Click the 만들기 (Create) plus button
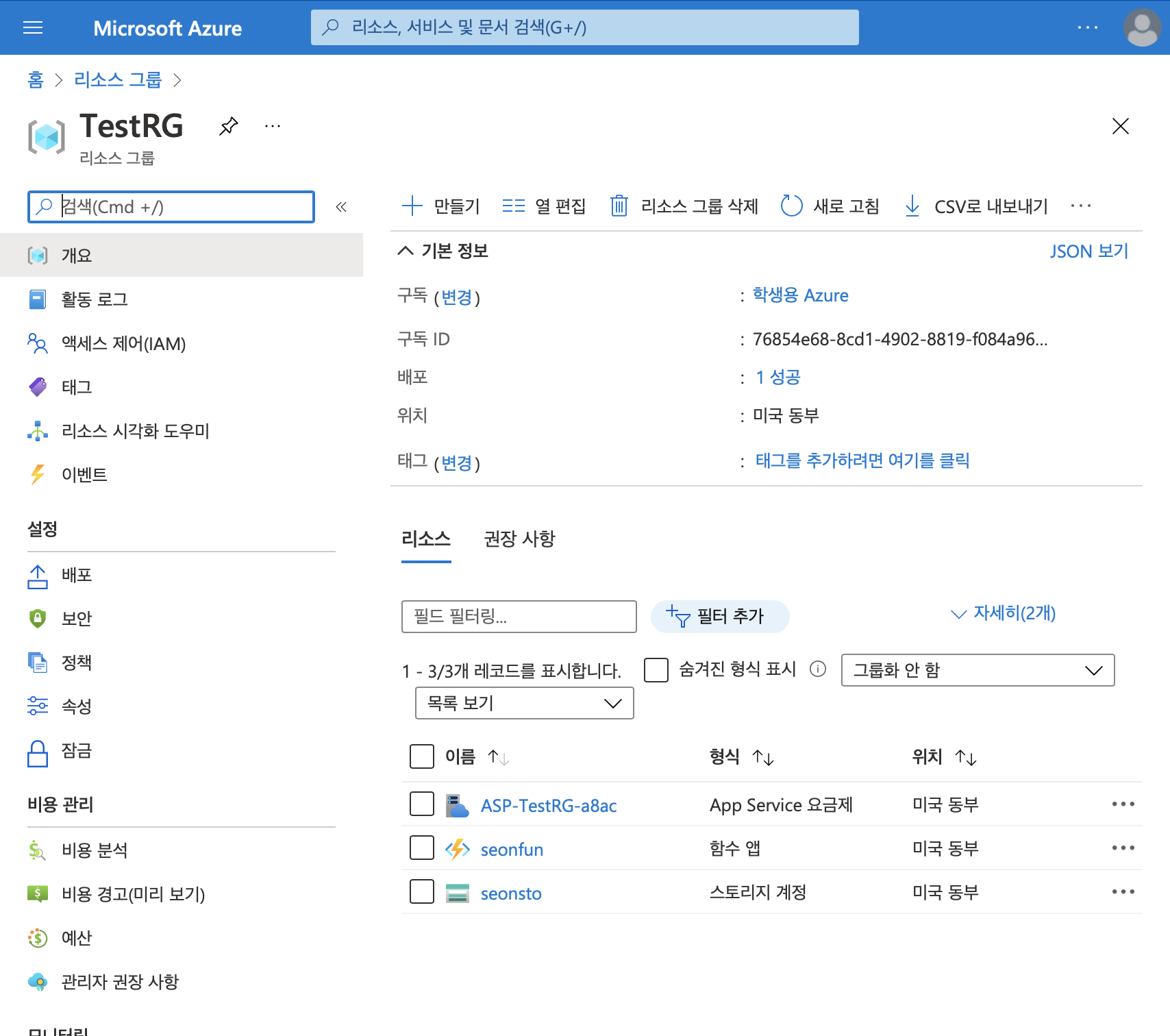Viewport: 1170px width, 1036px height. [441, 206]
